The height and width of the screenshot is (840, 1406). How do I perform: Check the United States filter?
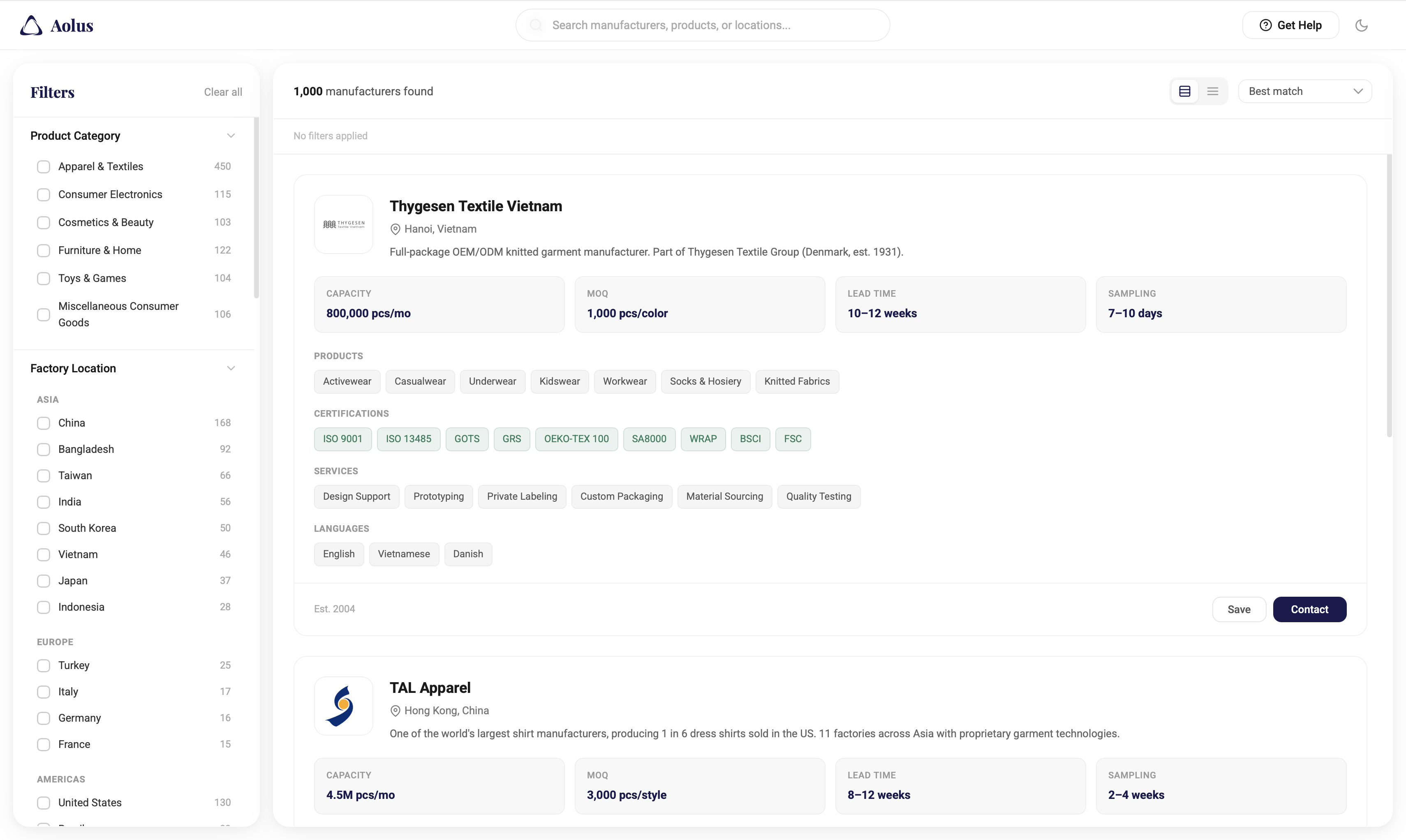click(x=43, y=802)
